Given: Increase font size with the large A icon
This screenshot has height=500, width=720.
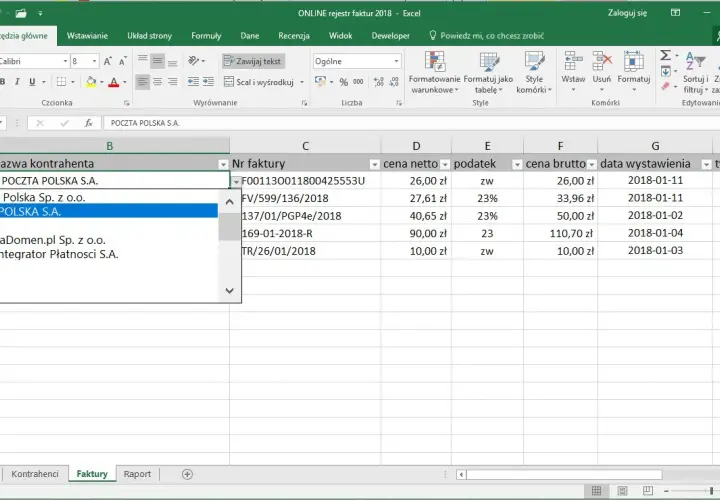Looking at the screenshot, I should (107, 61).
